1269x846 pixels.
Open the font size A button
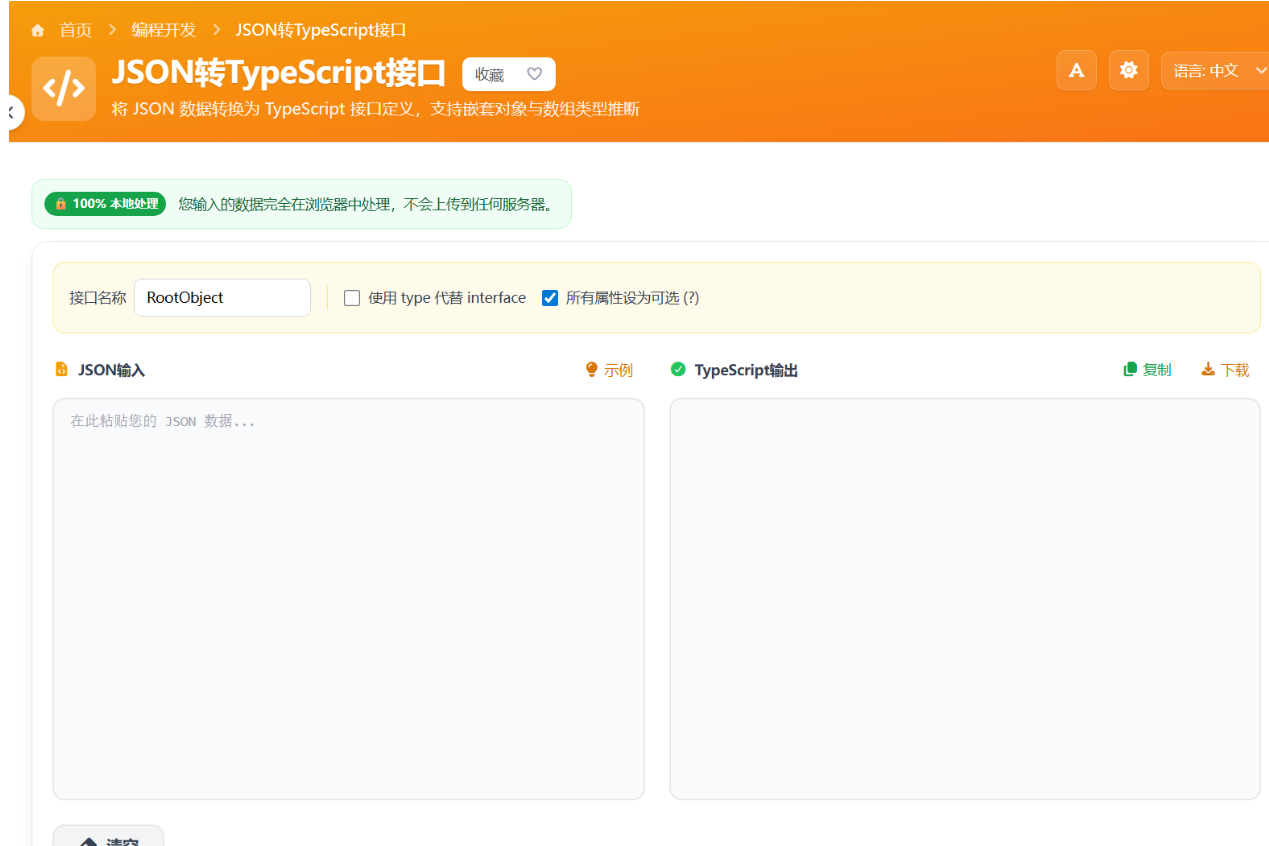pyautogui.click(x=1076, y=70)
